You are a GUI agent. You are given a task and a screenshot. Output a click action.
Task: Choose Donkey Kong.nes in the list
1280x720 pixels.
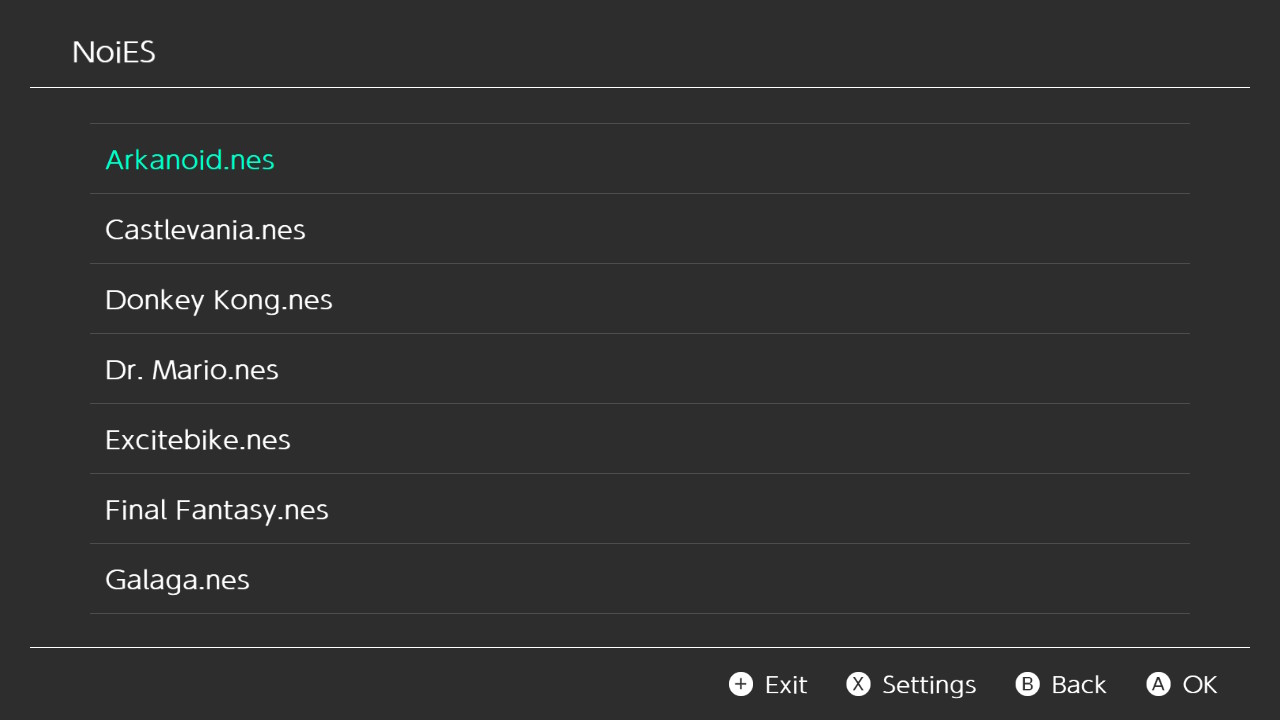(219, 300)
